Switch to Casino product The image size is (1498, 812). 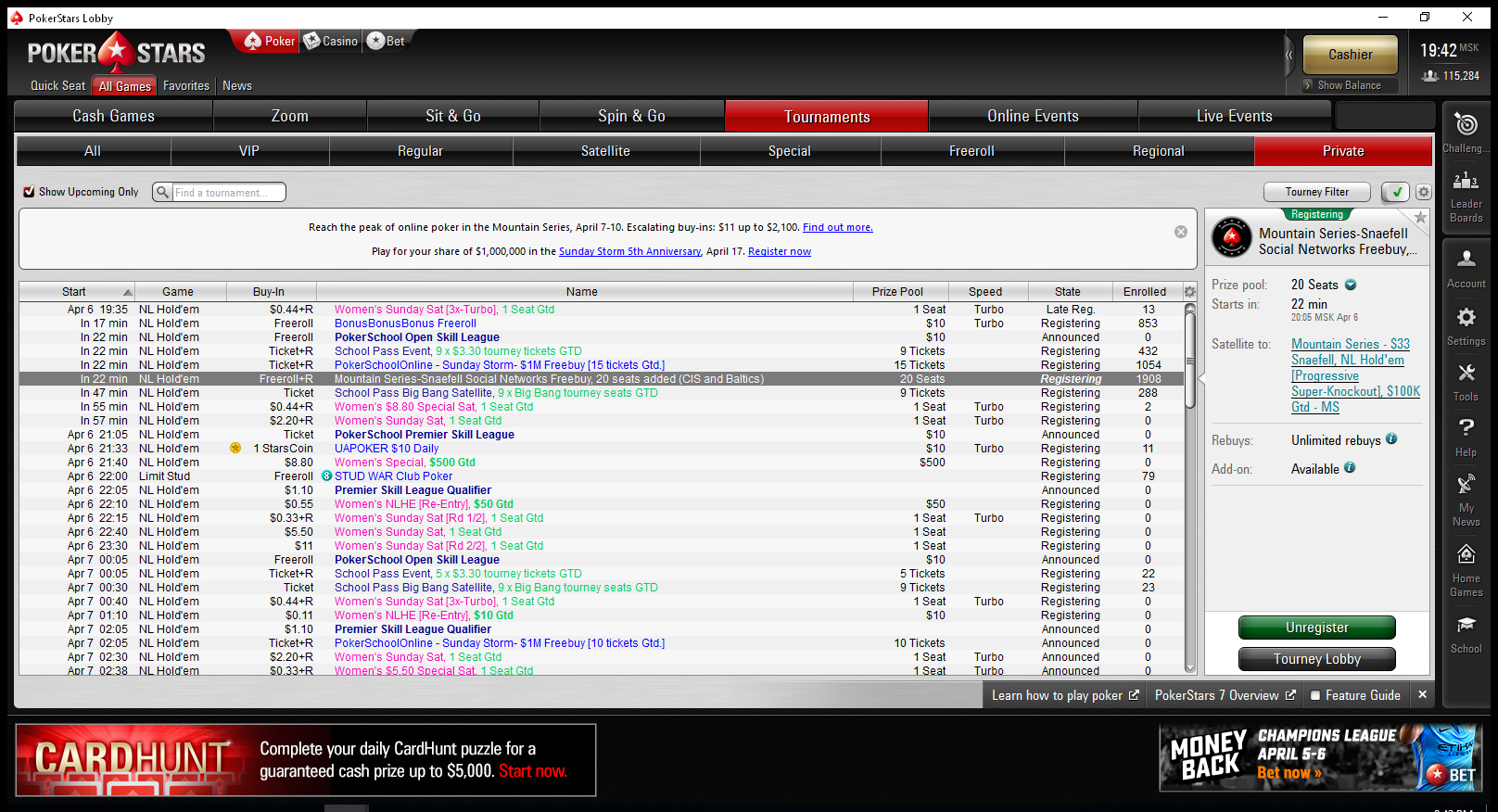(331, 41)
